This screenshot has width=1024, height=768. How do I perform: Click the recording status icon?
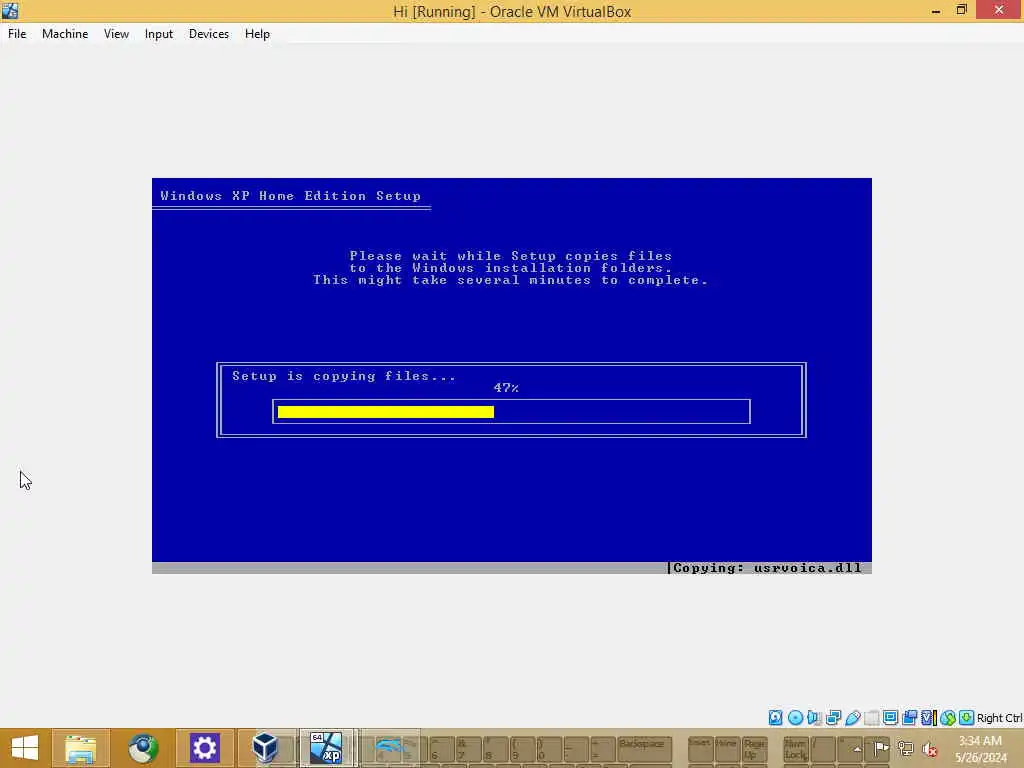pyautogui.click(x=909, y=718)
